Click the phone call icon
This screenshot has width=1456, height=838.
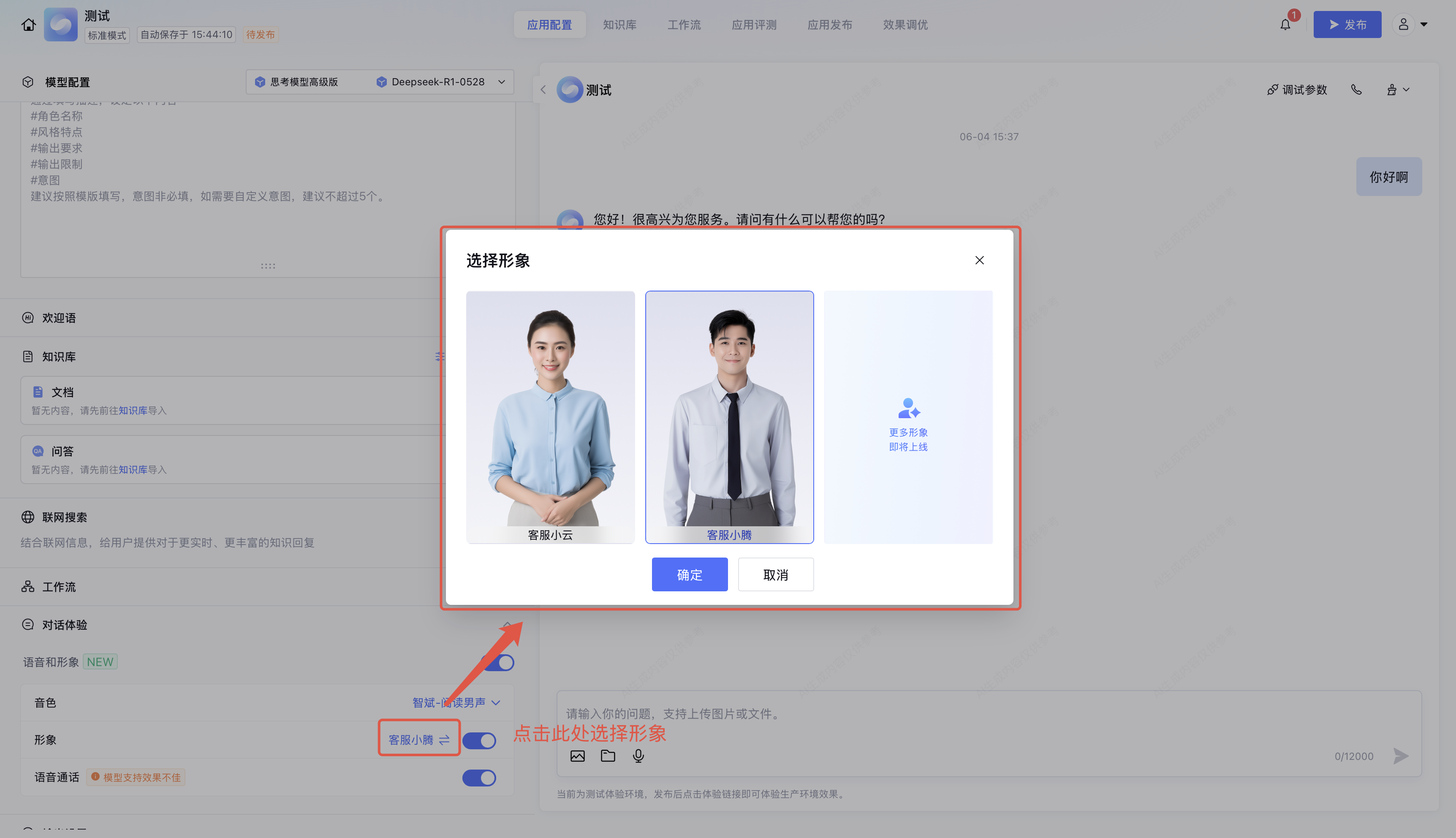[x=1356, y=90]
